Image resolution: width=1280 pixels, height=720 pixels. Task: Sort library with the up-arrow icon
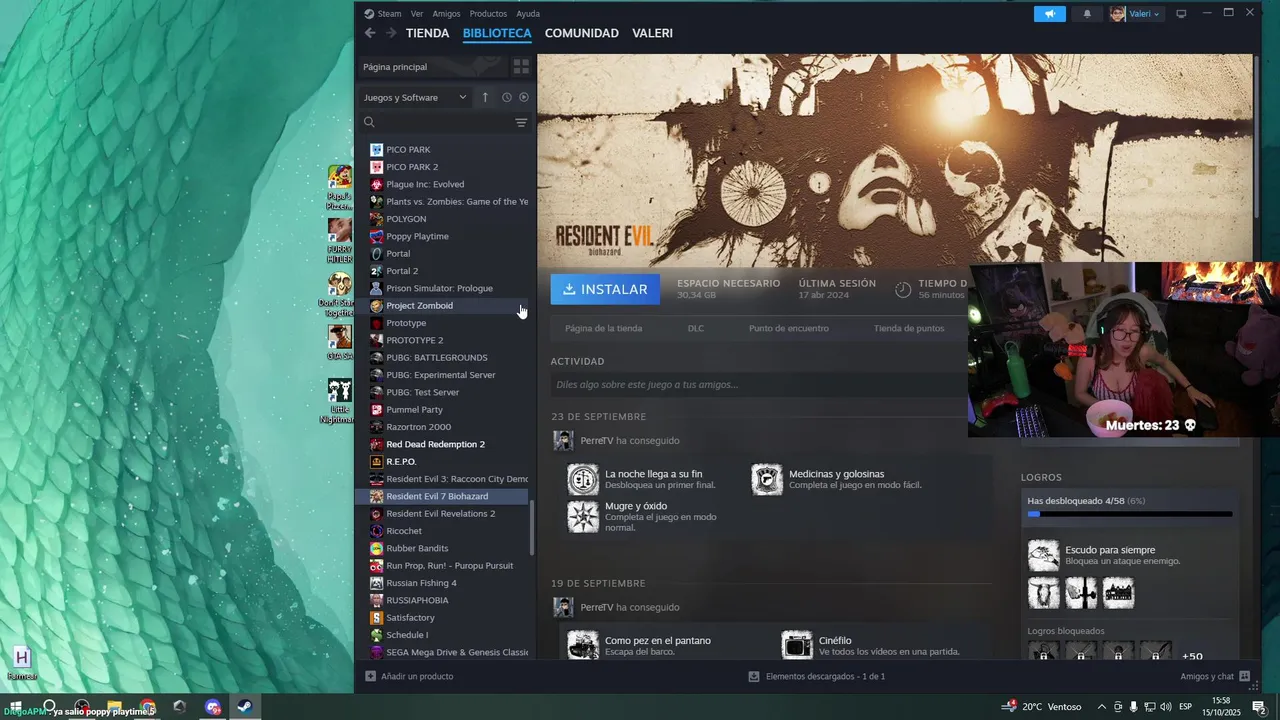pos(485,97)
